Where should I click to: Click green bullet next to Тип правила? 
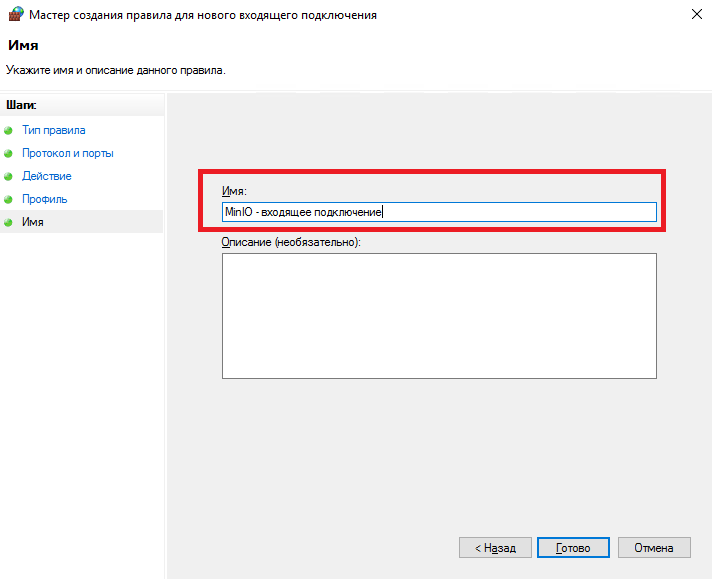[x=9, y=131]
